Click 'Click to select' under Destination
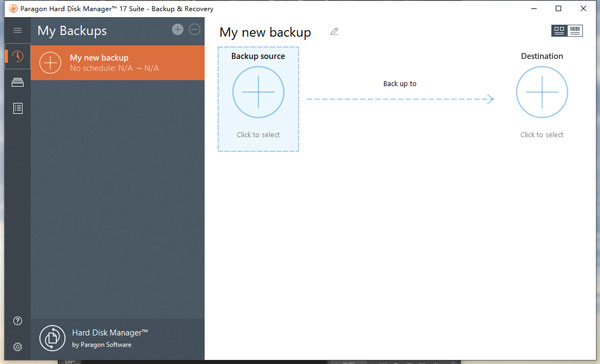600x364 pixels. tap(542, 135)
